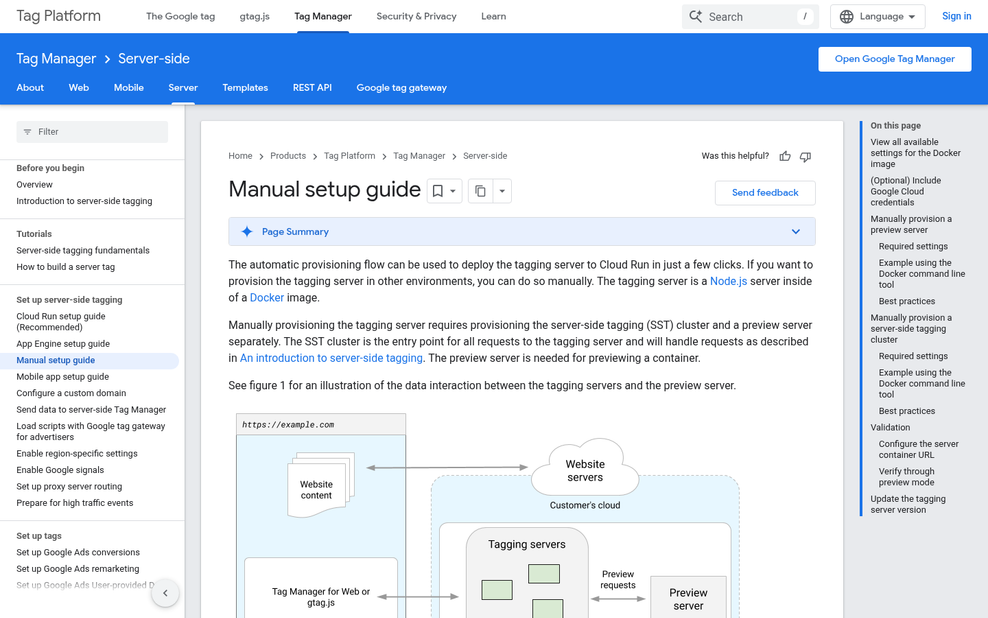Screen dimensions: 988x618
Task: Open the Docker link in the paragraph
Action: coord(267,297)
